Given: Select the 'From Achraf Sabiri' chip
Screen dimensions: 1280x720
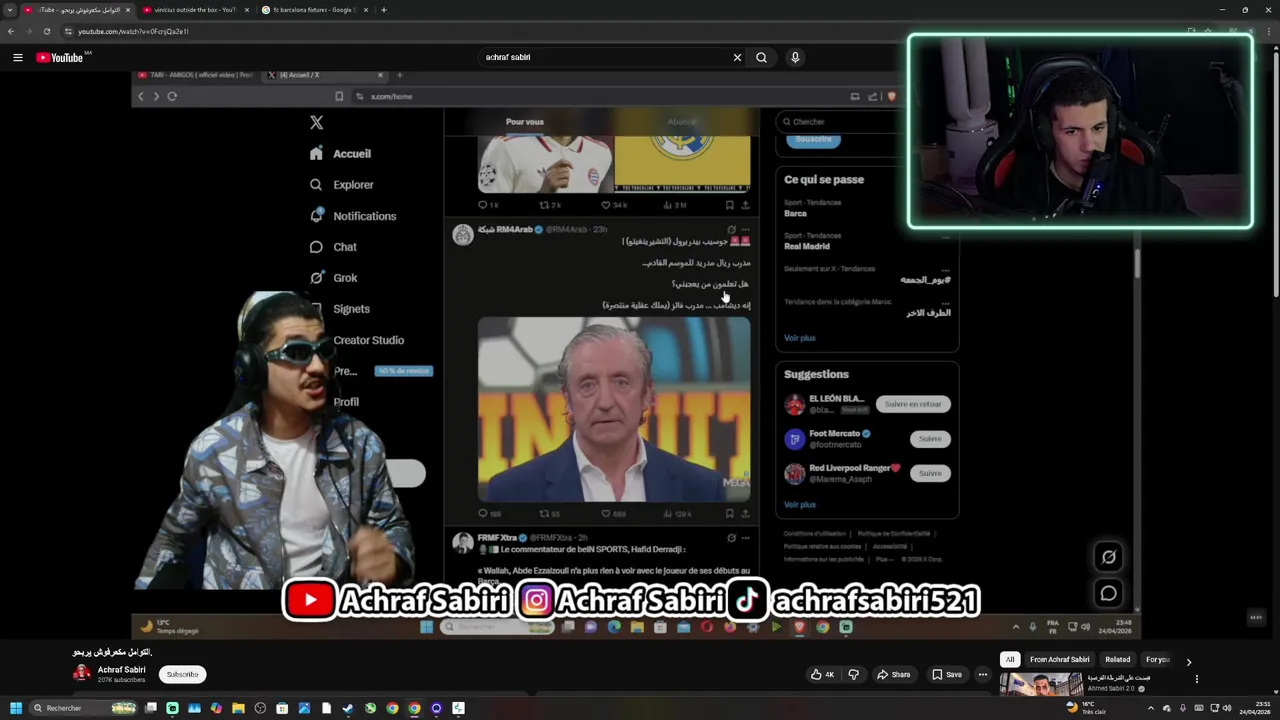Looking at the screenshot, I should [1059, 660].
